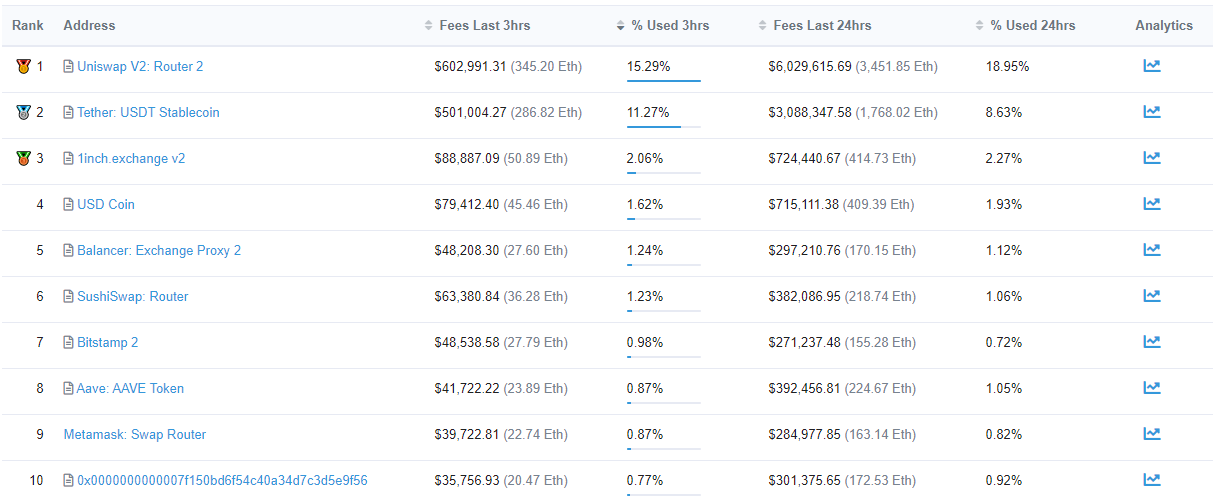Image resolution: width=1213 pixels, height=498 pixels.
Task: Click contract document icon beside Tether USDT
Action: (68, 113)
